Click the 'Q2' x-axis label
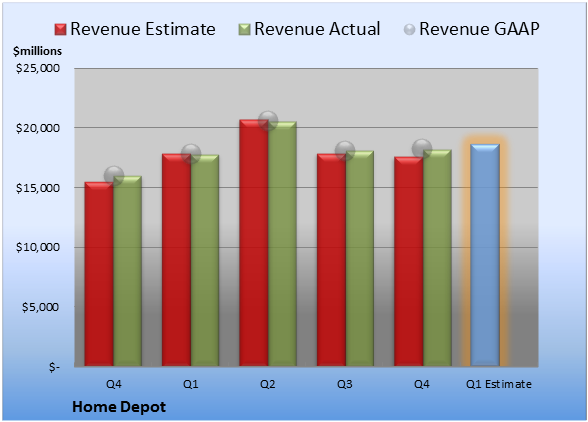This screenshot has width=588, height=422. (x=268, y=384)
